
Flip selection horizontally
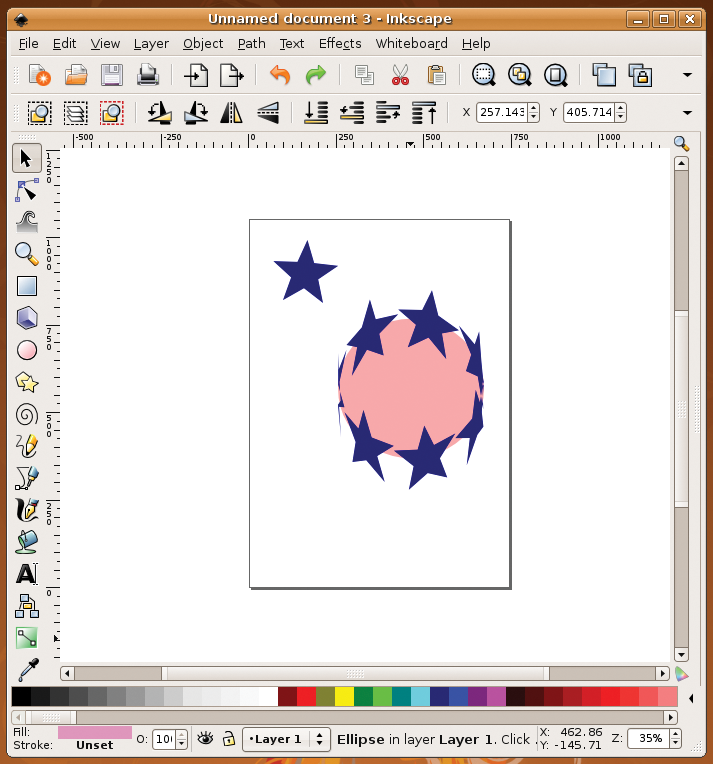(231, 113)
